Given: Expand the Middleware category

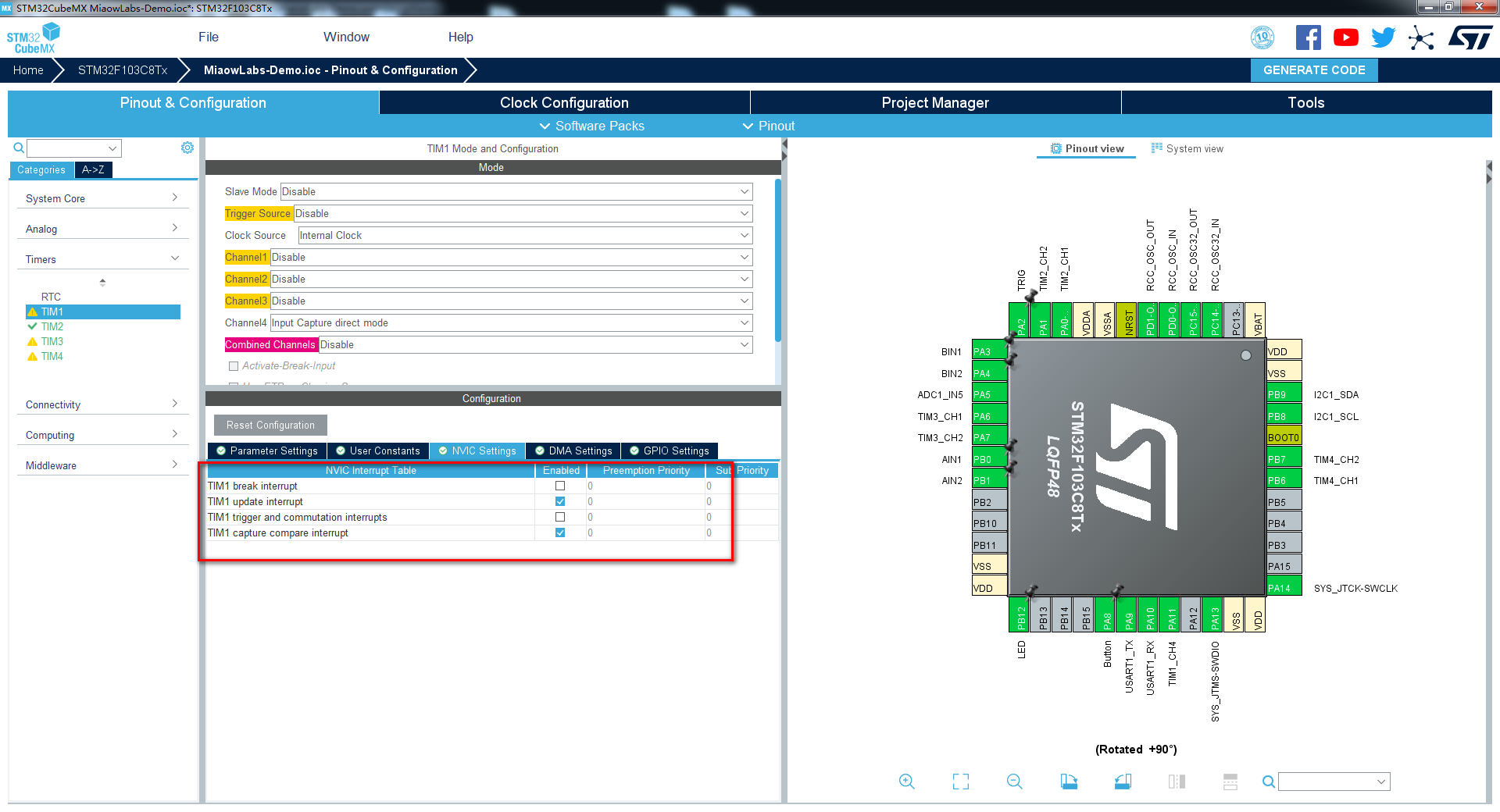Looking at the screenshot, I should (x=102, y=465).
